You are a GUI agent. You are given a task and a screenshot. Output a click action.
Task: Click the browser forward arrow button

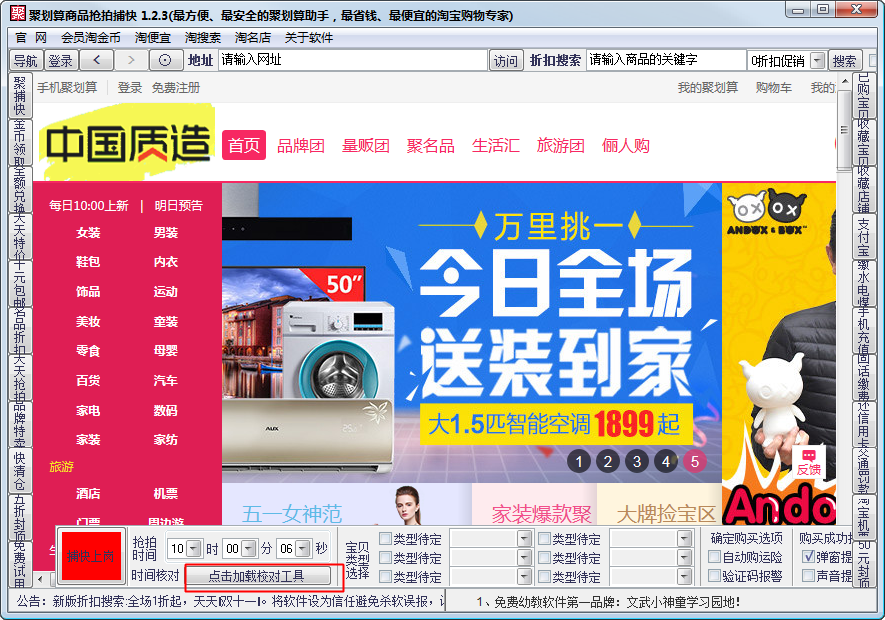click(131, 60)
